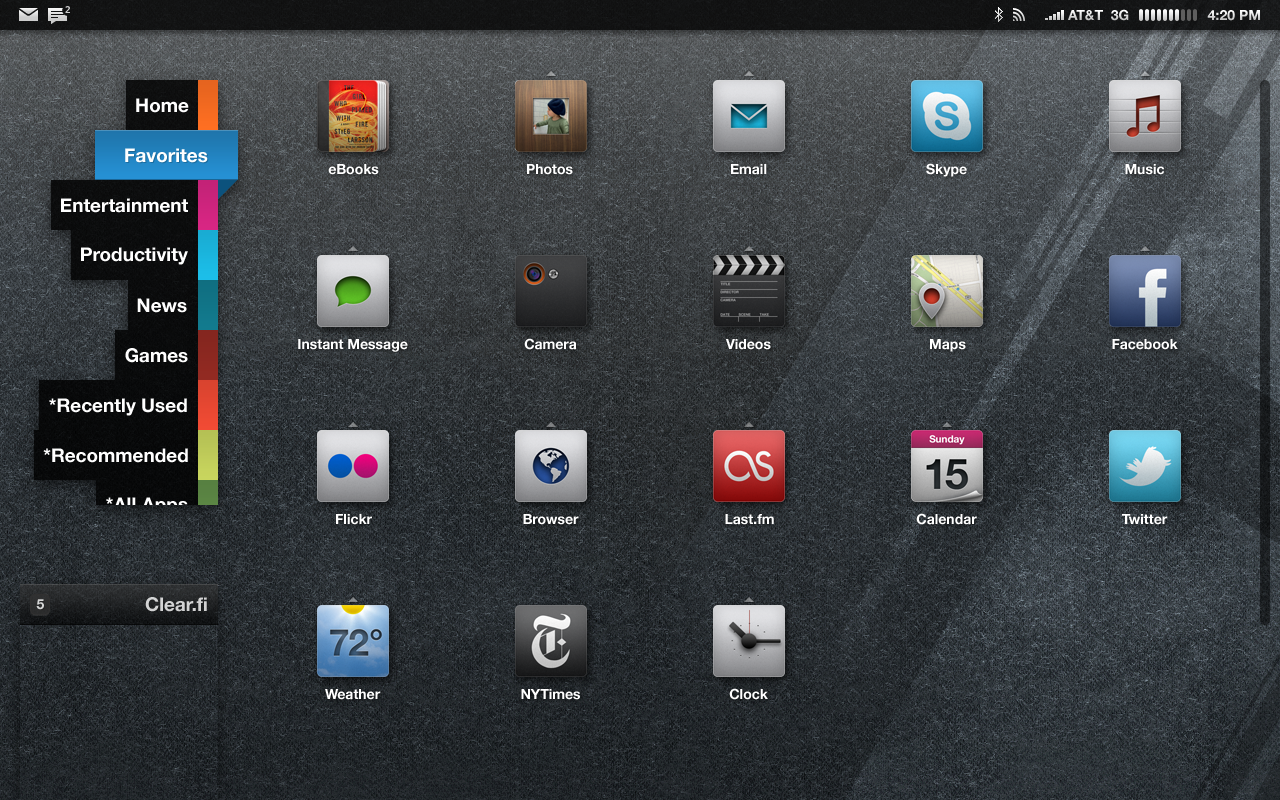Open the Calendar app

[947, 466]
